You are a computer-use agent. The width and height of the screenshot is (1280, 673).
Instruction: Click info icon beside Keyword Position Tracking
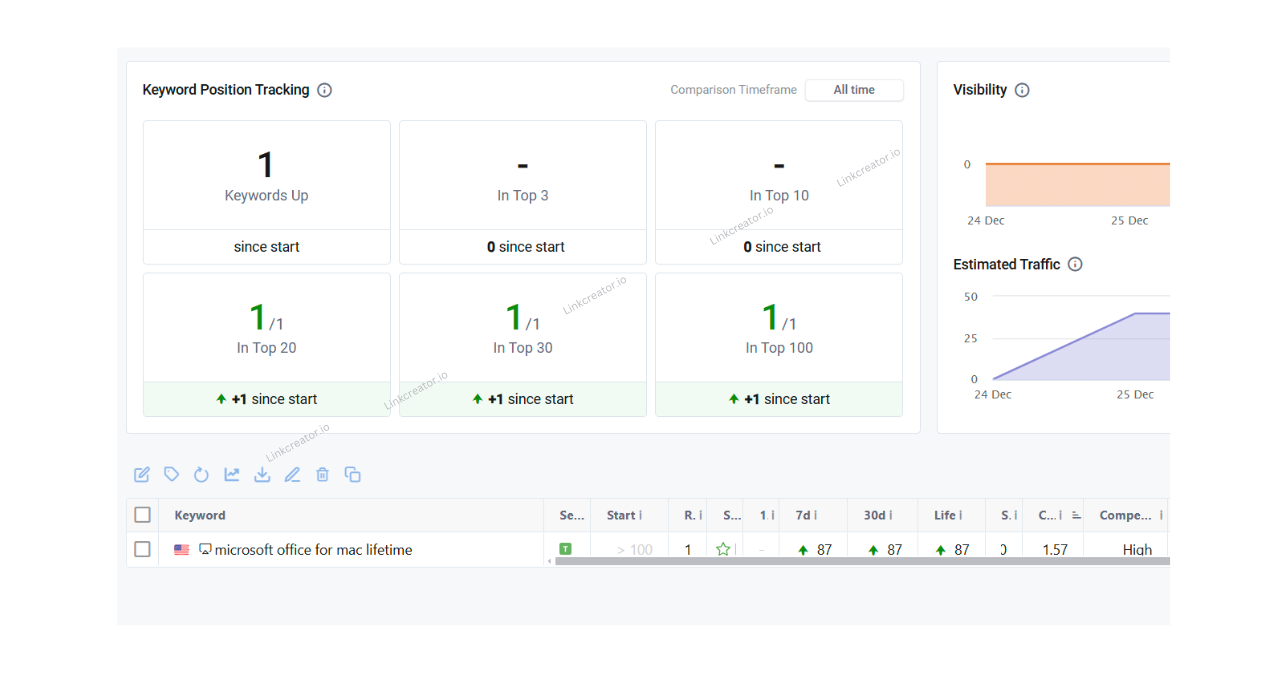(x=324, y=90)
